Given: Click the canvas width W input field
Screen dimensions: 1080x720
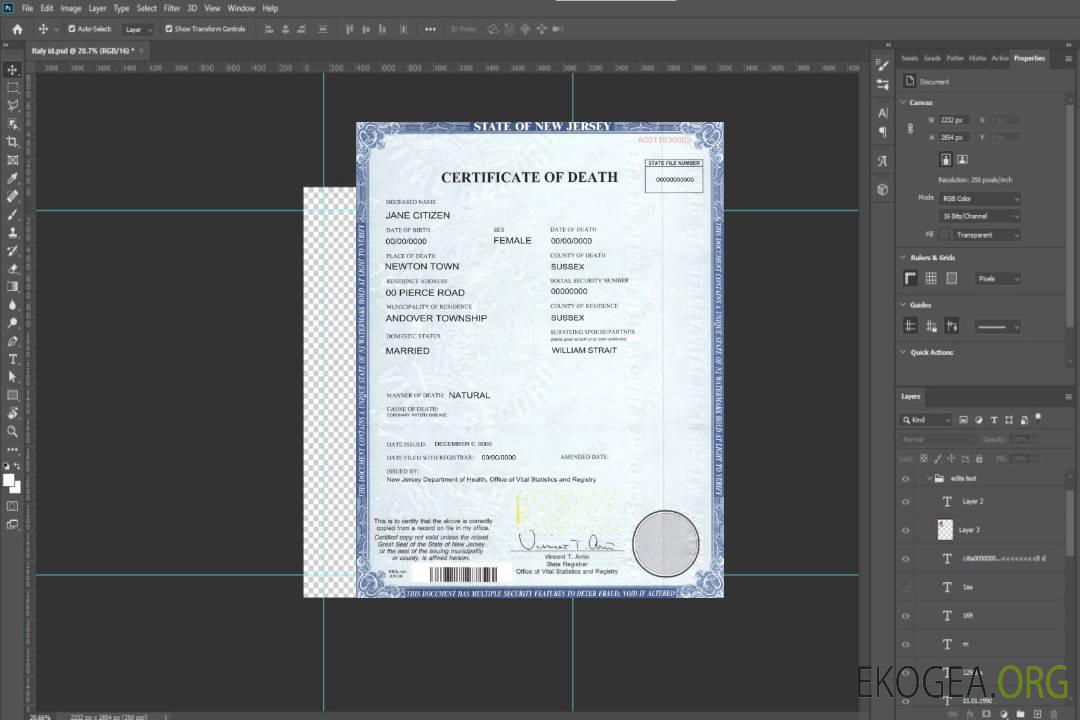Looking at the screenshot, I should tap(954, 120).
